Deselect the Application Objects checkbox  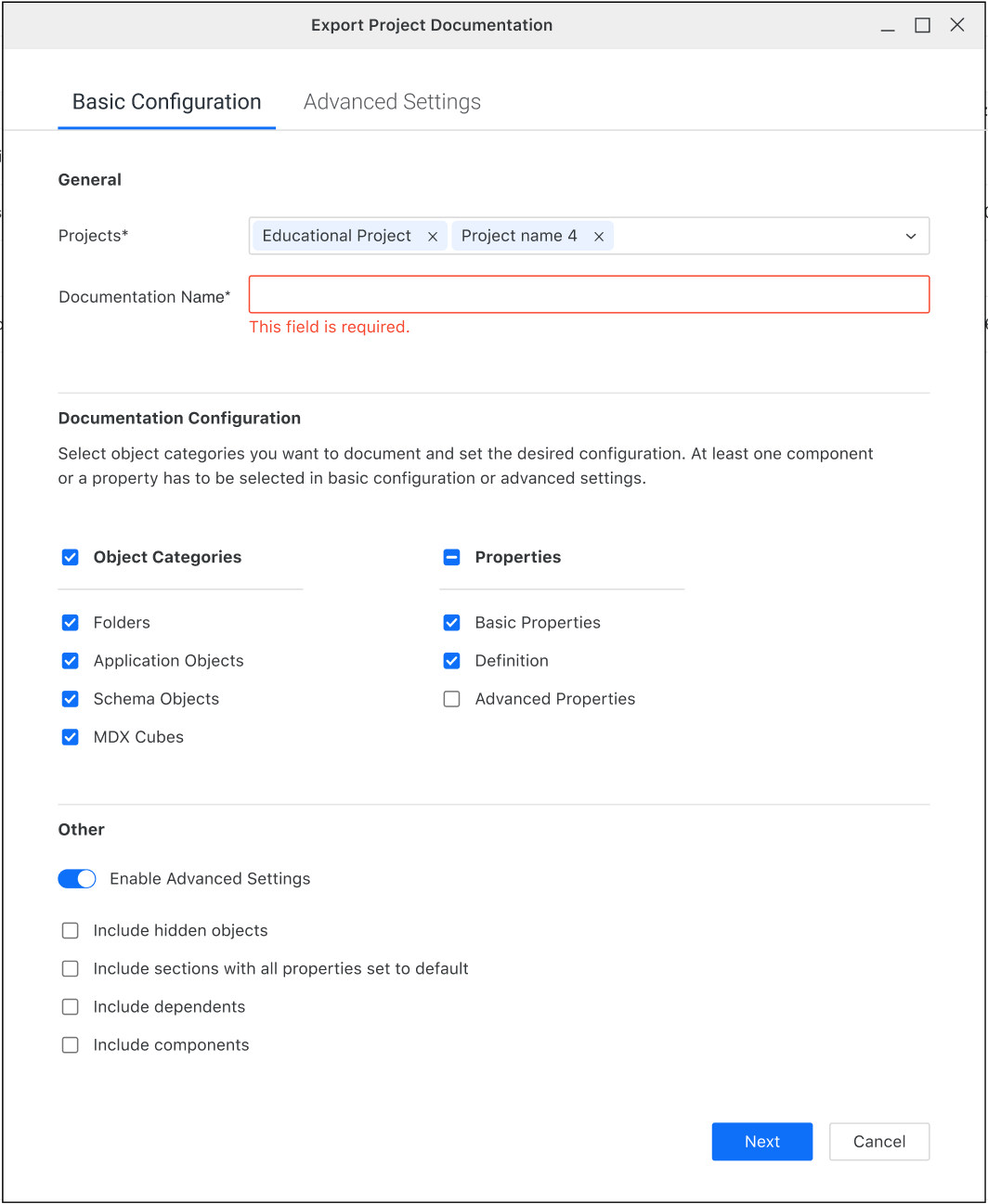pyautogui.click(x=71, y=661)
